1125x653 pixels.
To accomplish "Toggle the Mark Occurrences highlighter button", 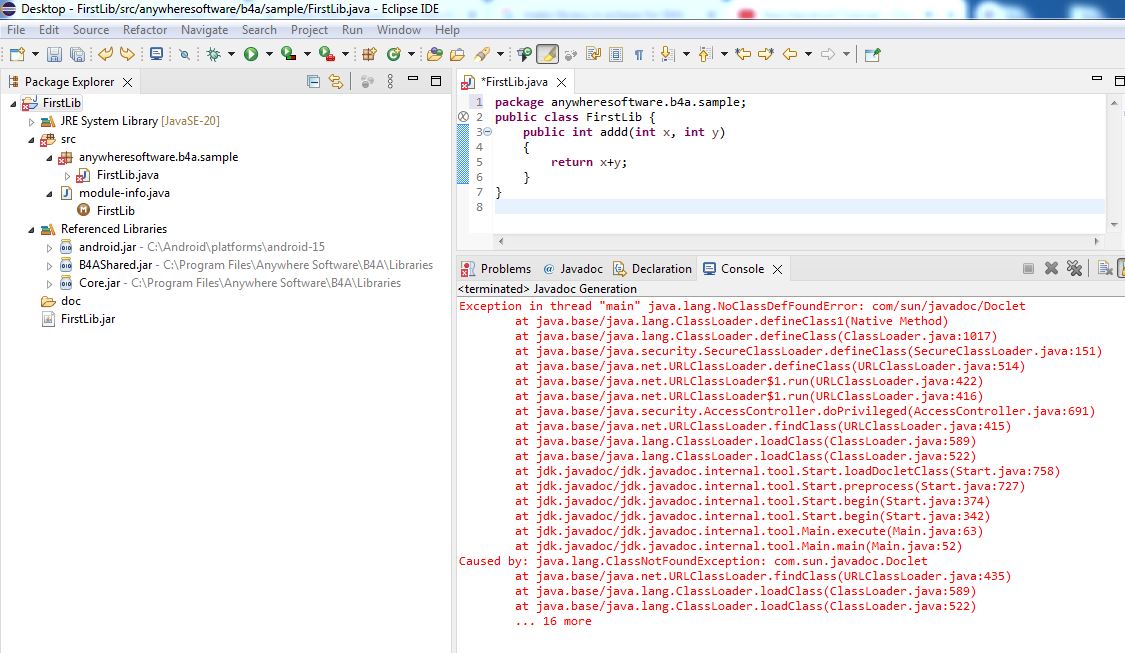I will click(x=547, y=54).
